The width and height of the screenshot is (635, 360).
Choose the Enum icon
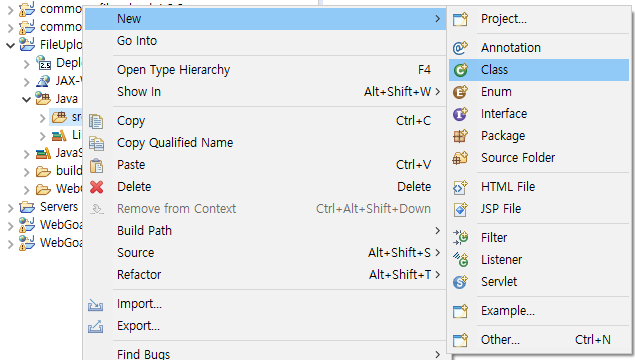460,92
